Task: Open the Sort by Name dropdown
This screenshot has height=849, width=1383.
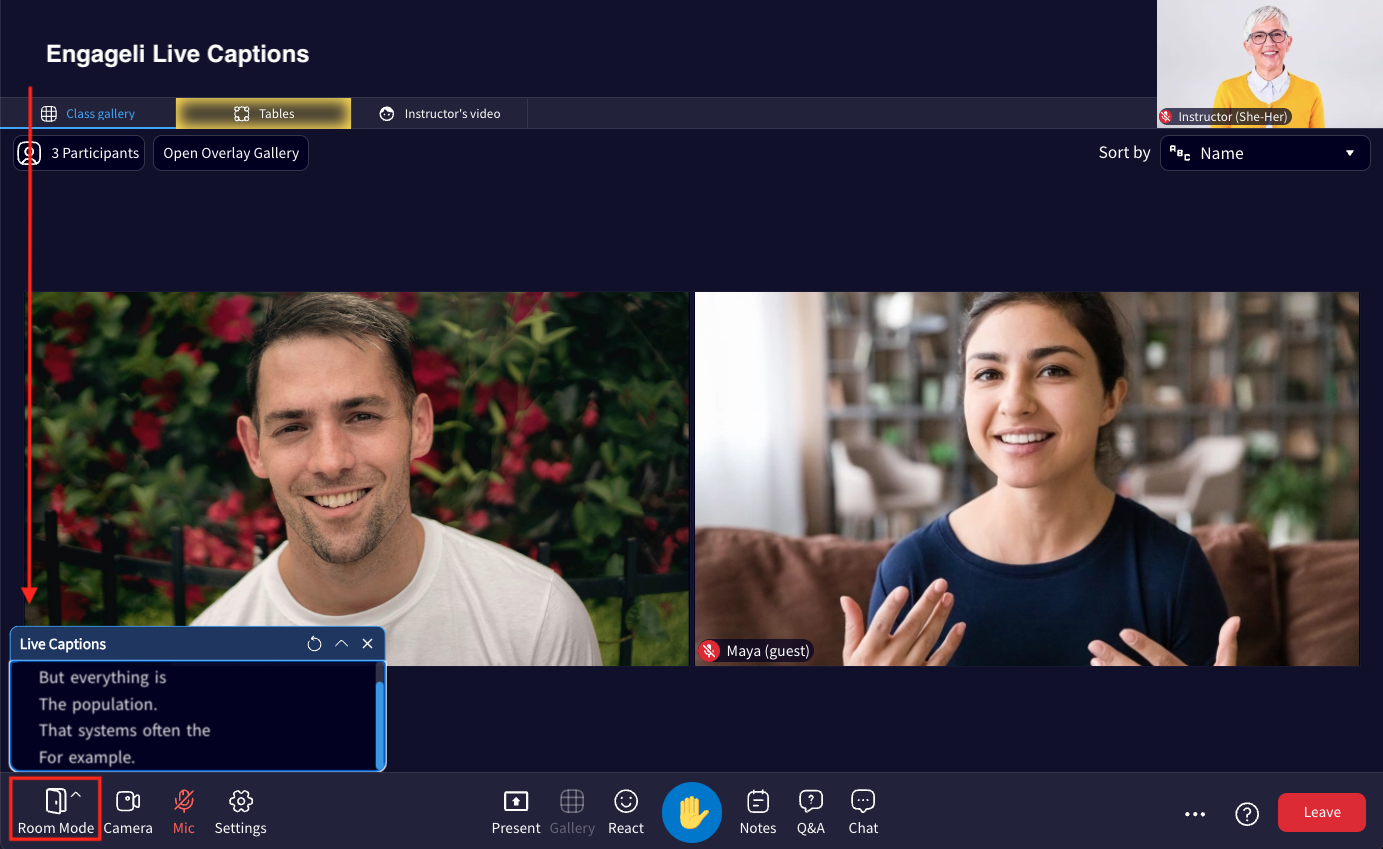Action: (x=1265, y=153)
